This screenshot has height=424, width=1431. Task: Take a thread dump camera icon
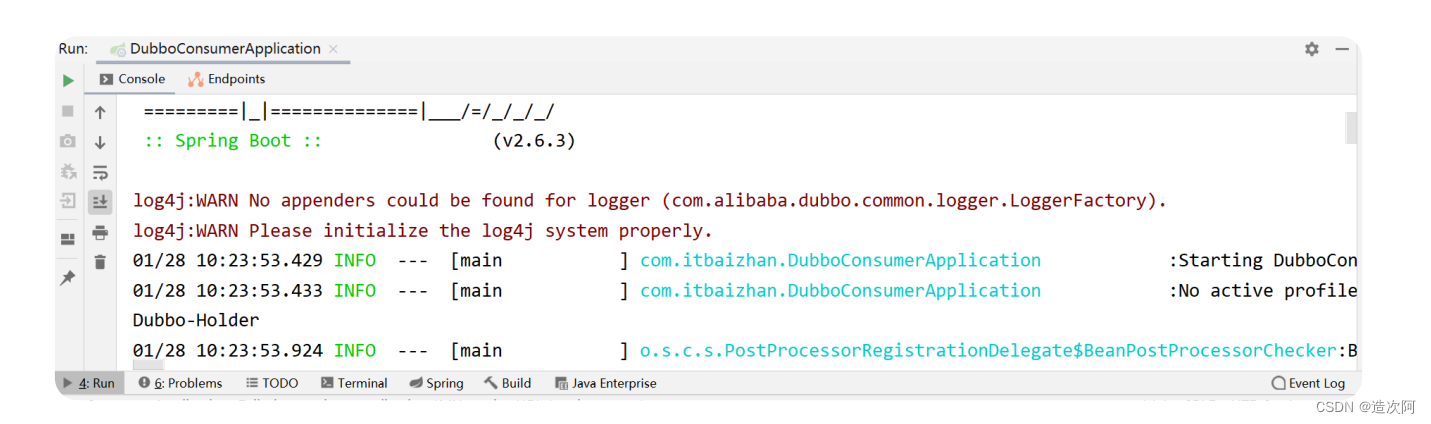point(68,141)
